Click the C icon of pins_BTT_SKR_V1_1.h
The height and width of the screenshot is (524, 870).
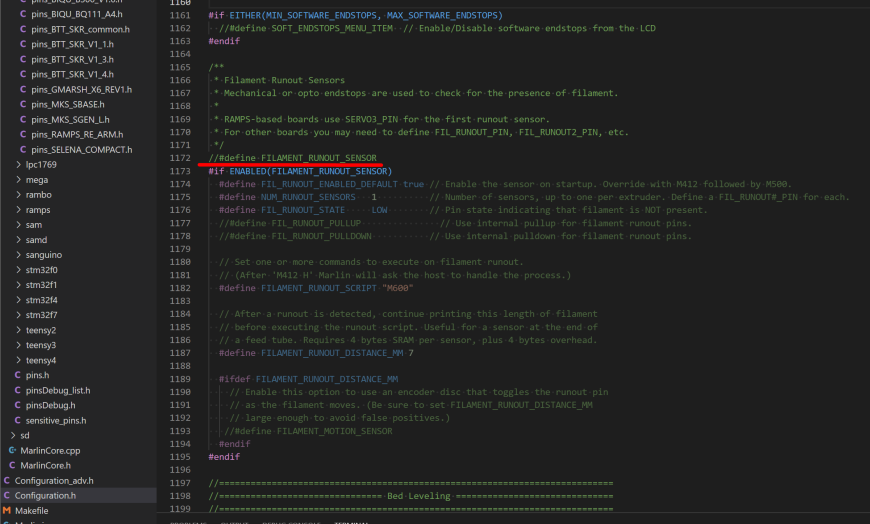pos(23,44)
